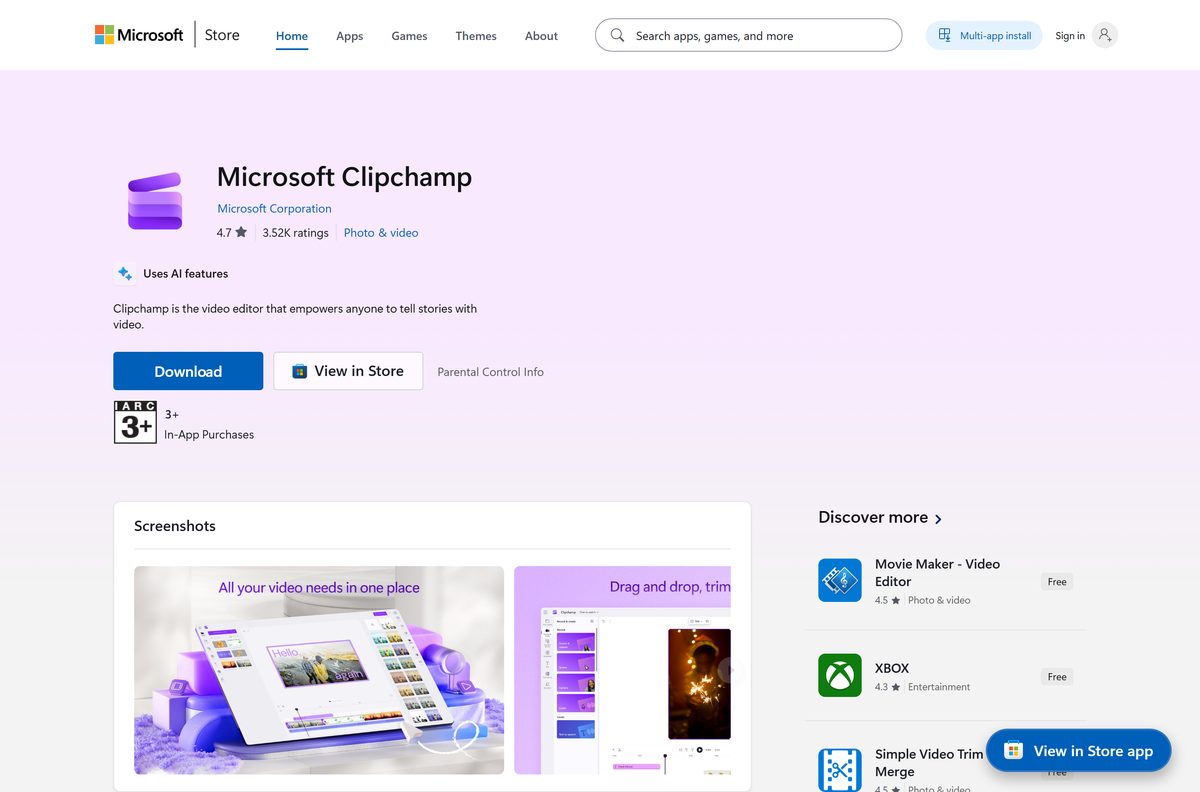Open the About tab

click(541, 36)
